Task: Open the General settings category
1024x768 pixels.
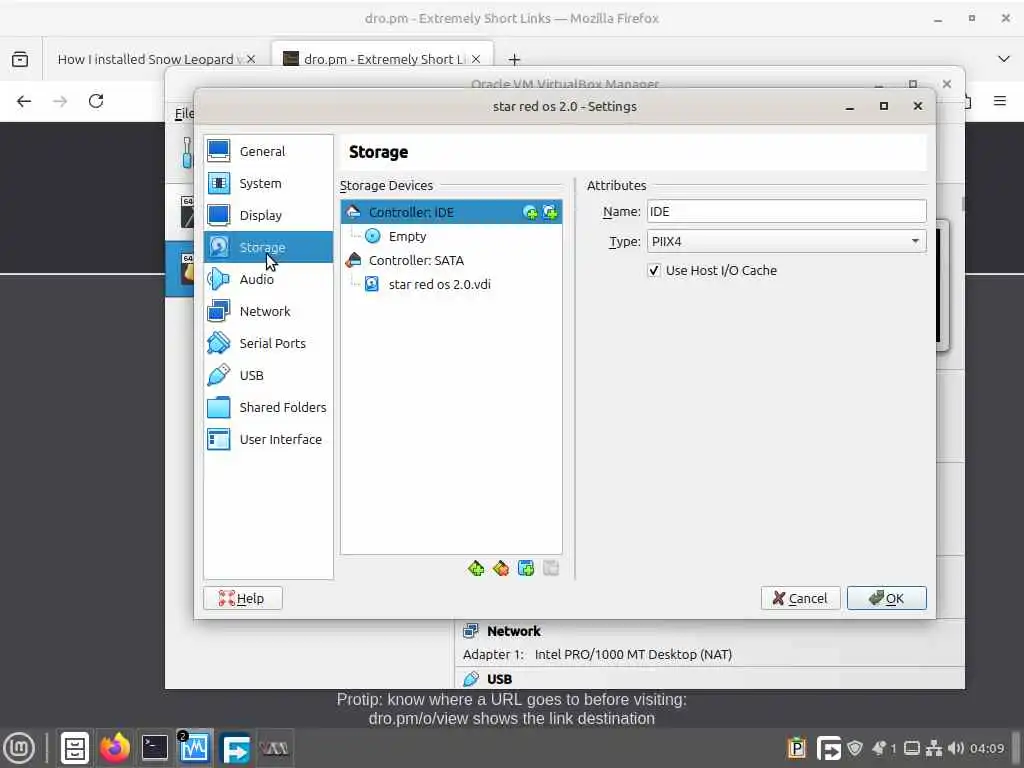Action: coord(268,151)
